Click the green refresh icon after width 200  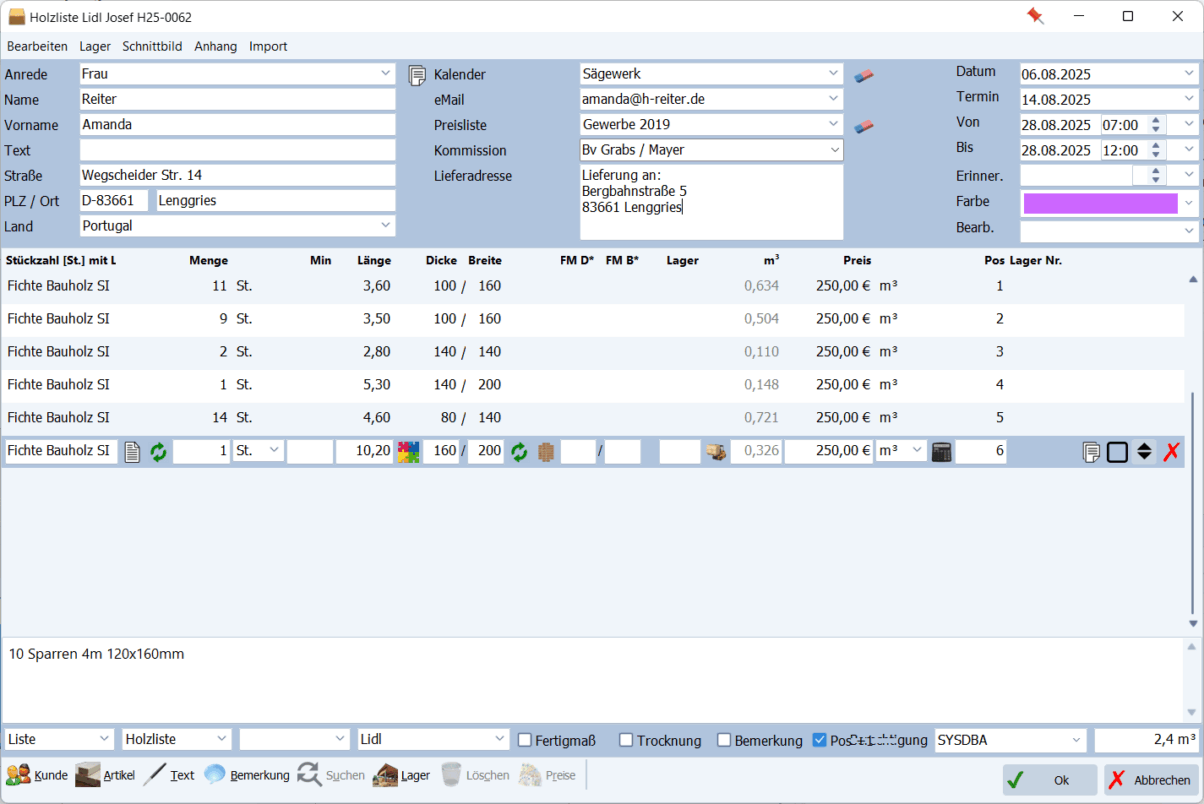pyautogui.click(x=519, y=452)
